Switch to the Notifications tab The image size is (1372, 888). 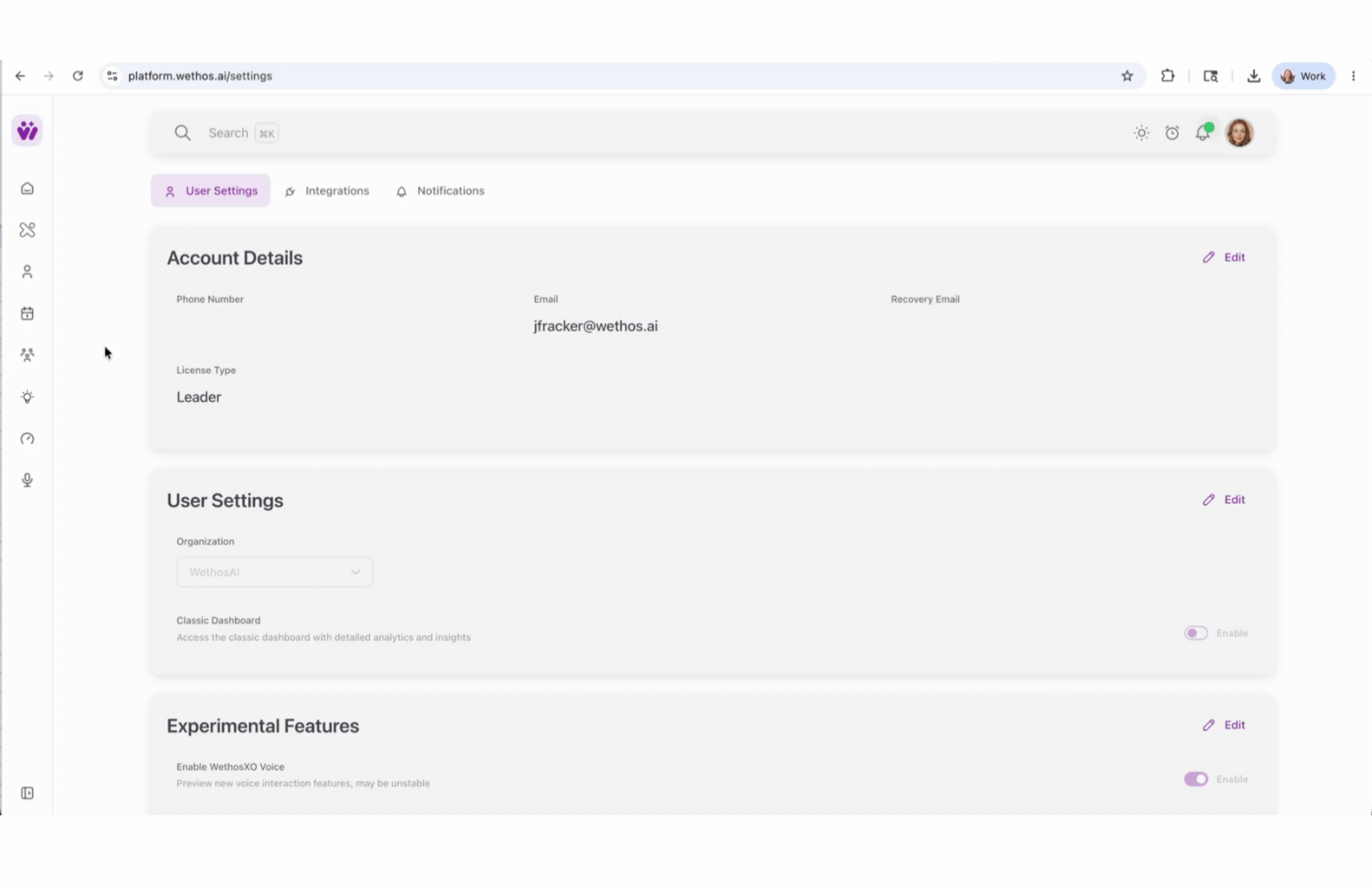click(x=440, y=191)
